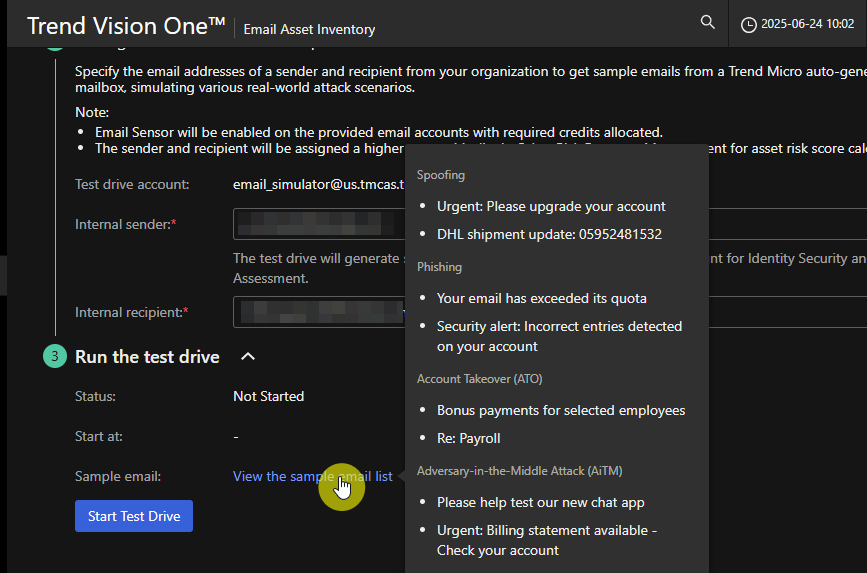Select 'Urgent: Please upgrade your account' sample

551,206
